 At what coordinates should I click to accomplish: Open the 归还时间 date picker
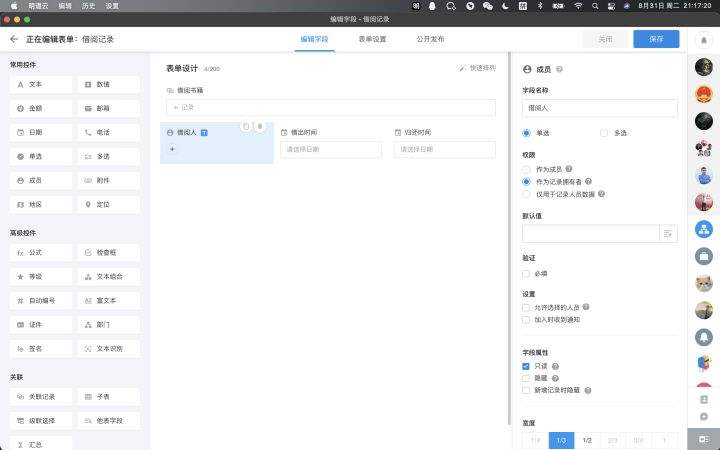tap(445, 149)
